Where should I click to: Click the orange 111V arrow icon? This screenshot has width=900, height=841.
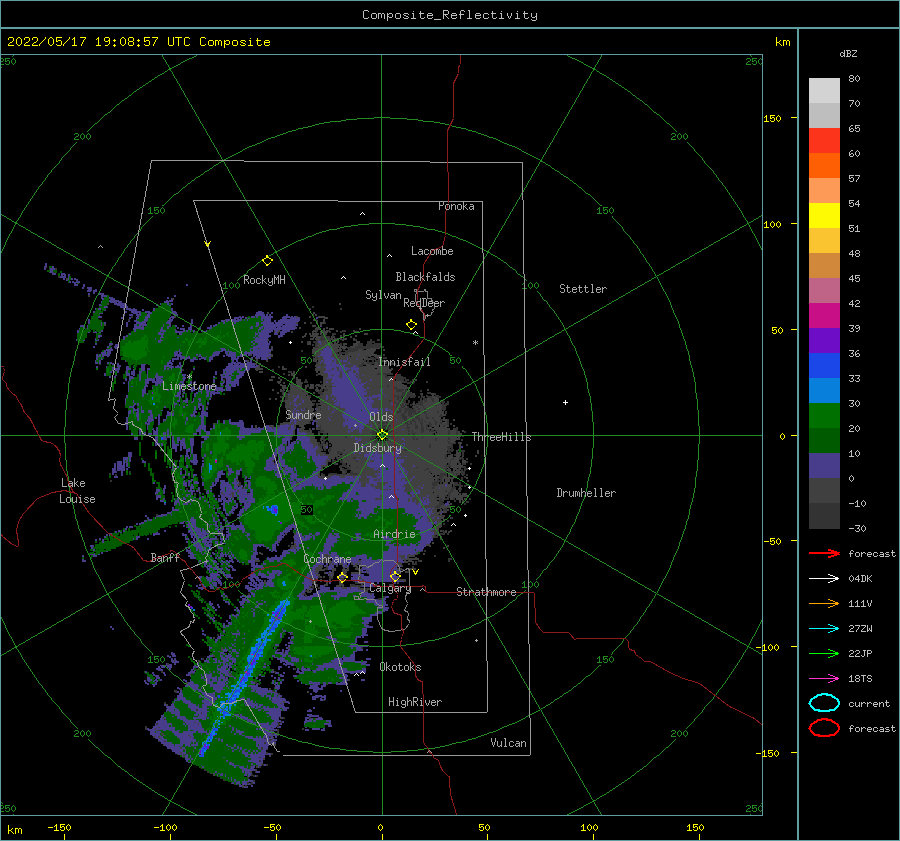tap(824, 603)
